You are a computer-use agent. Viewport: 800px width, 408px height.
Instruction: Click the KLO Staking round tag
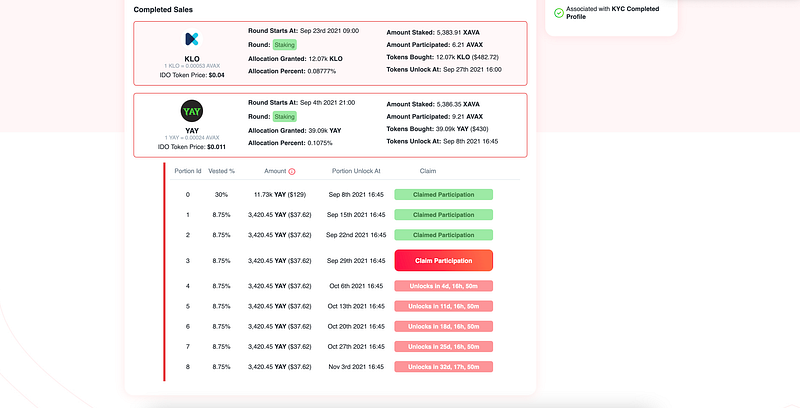coord(284,45)
